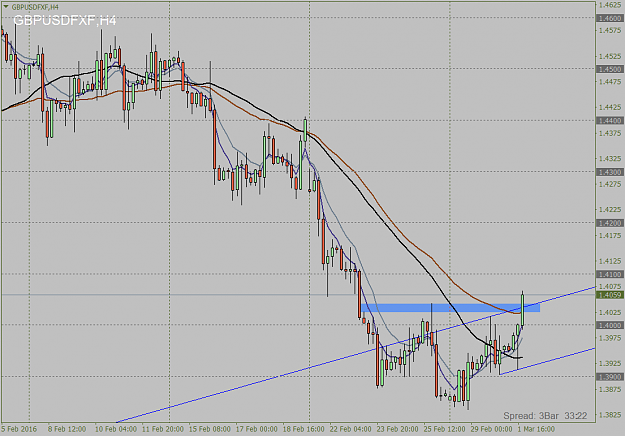The width and height of the screenshot is (625, 436).
Task: Click the highlighted 1.3900 price level
Action: pos(610,377)
